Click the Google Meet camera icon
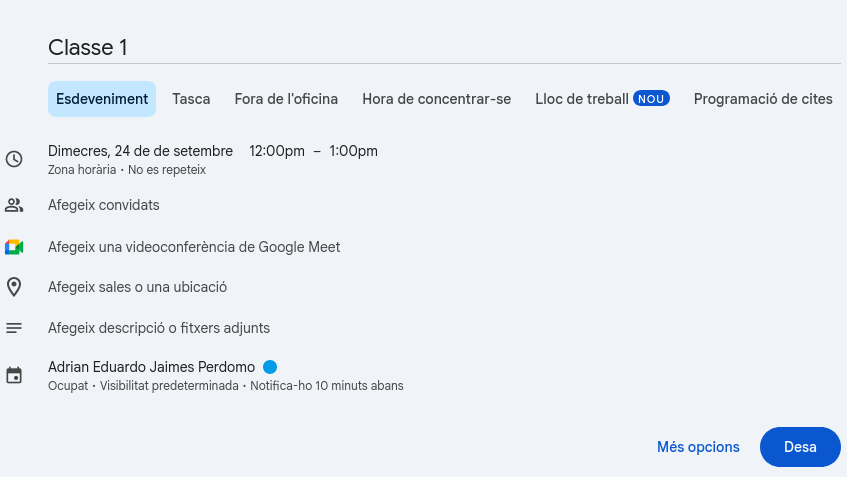 [14, 247]
